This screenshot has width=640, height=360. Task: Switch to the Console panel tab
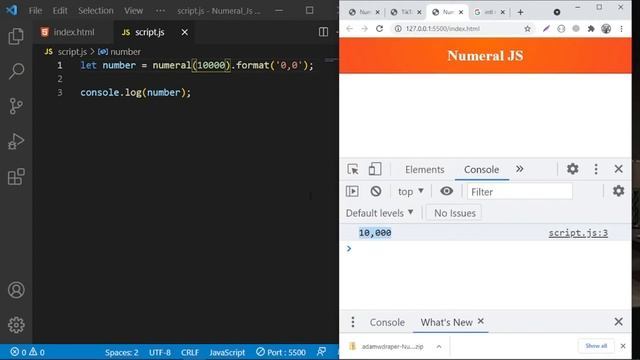pos(481,169)
